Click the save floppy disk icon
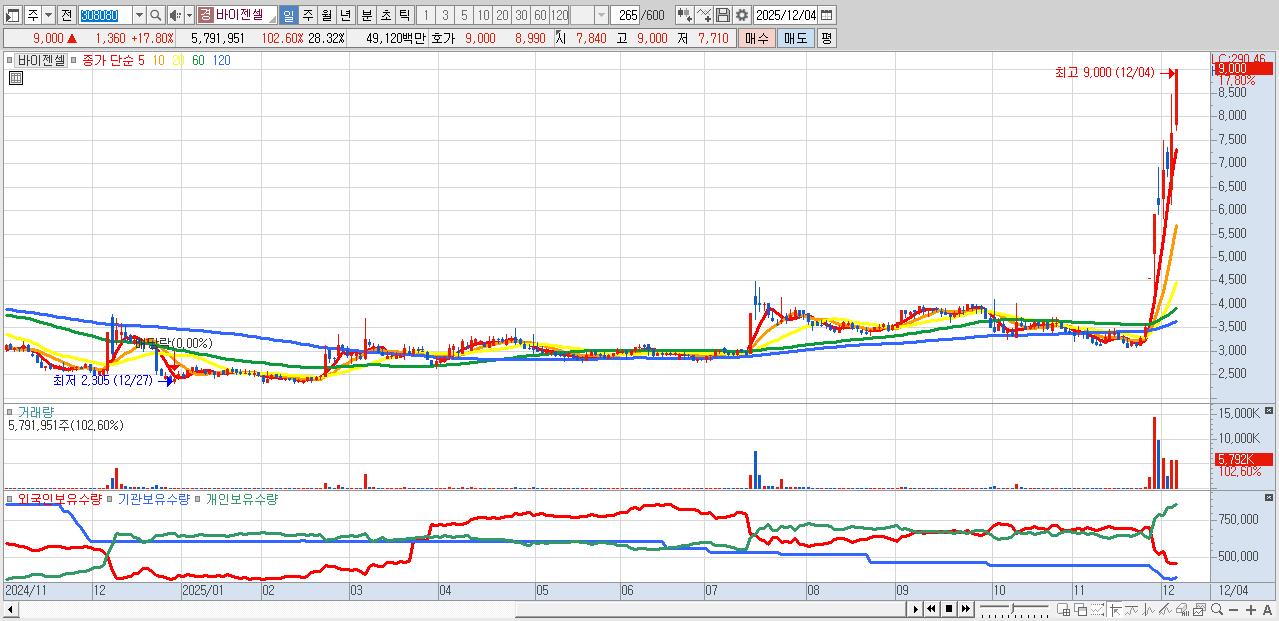 [723, 15]
